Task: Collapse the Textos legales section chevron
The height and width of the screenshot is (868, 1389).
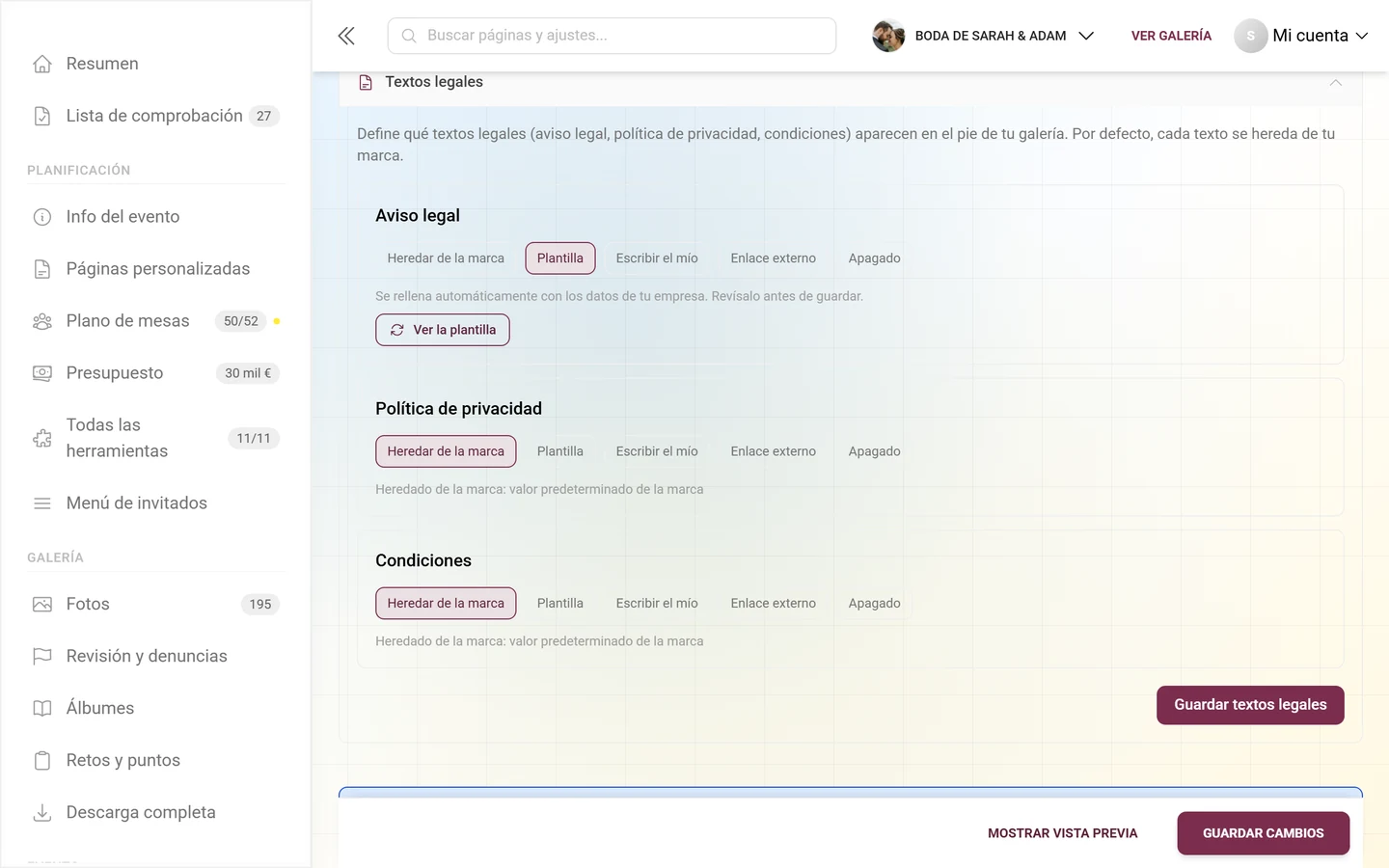Action: coord(1336,83)
